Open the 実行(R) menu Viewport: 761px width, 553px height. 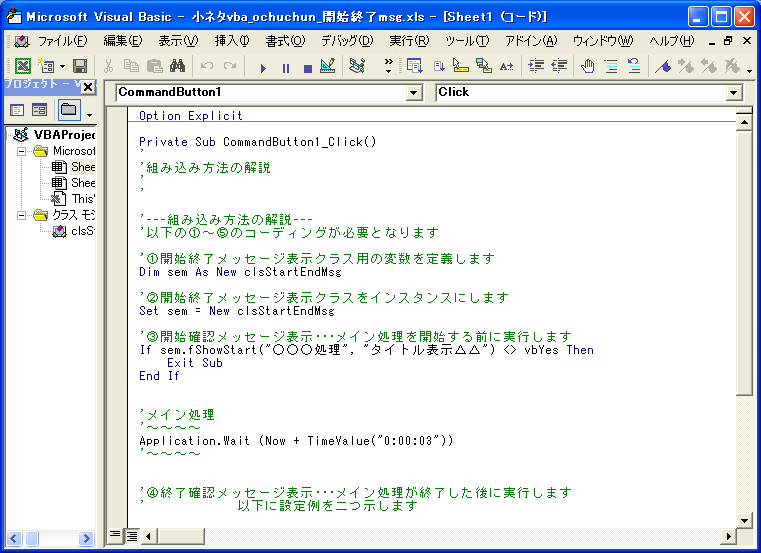coord(409,41)
